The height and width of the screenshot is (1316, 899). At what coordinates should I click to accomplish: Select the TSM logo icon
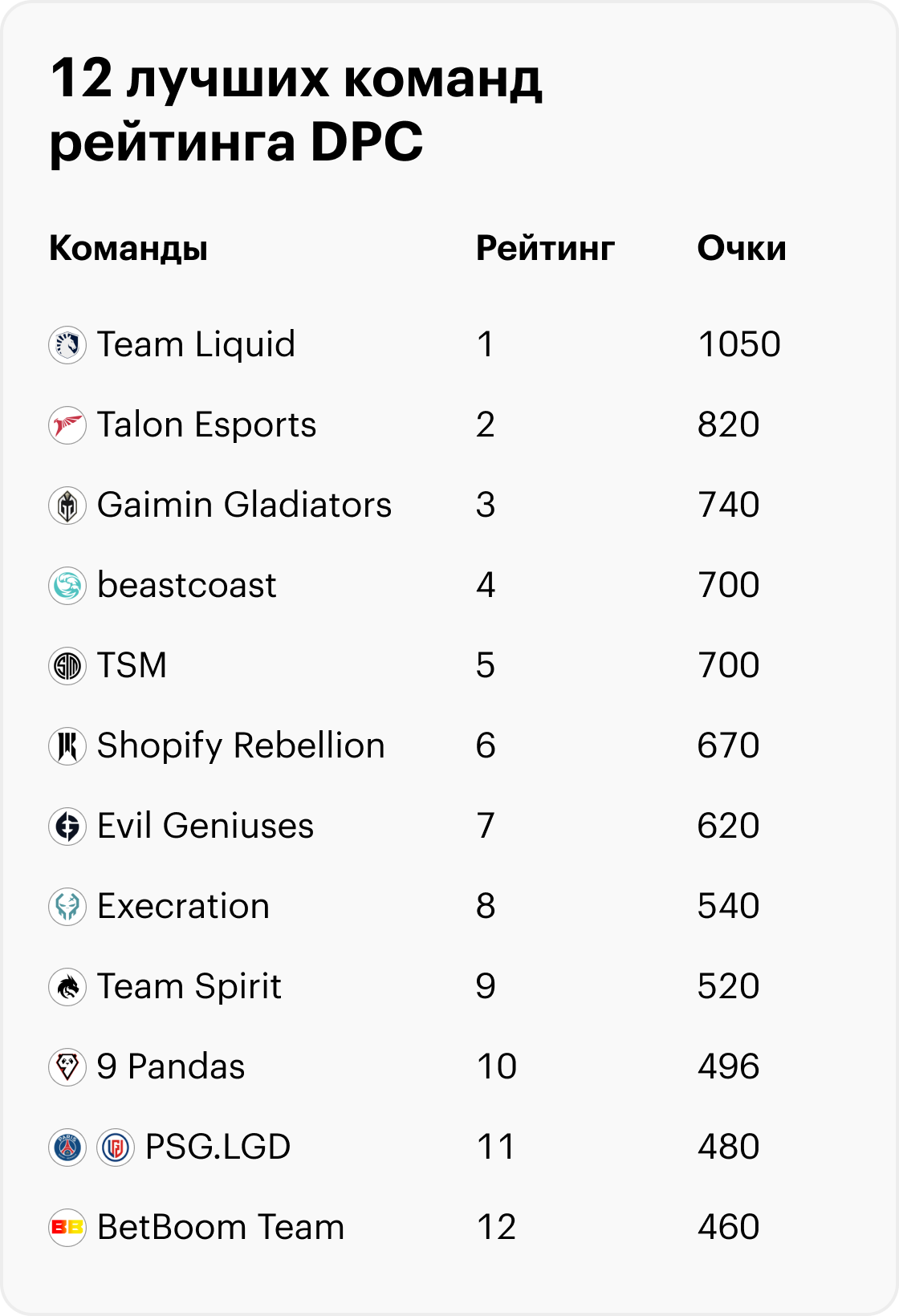tap(67, 666)
